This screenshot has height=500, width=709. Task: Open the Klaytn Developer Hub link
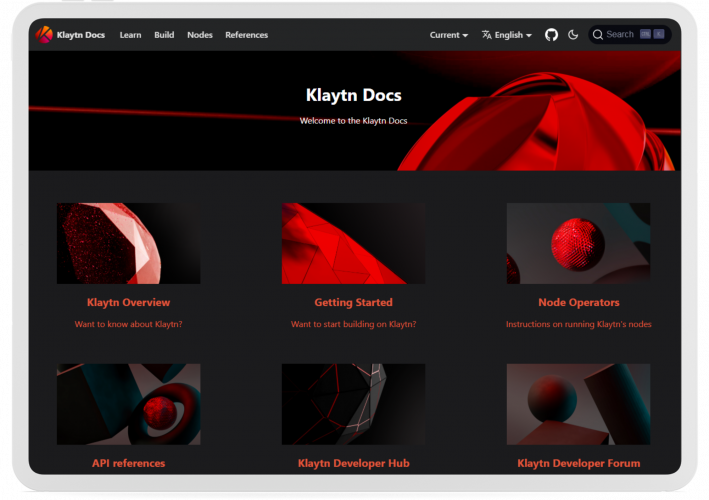(x=354, y=463)
